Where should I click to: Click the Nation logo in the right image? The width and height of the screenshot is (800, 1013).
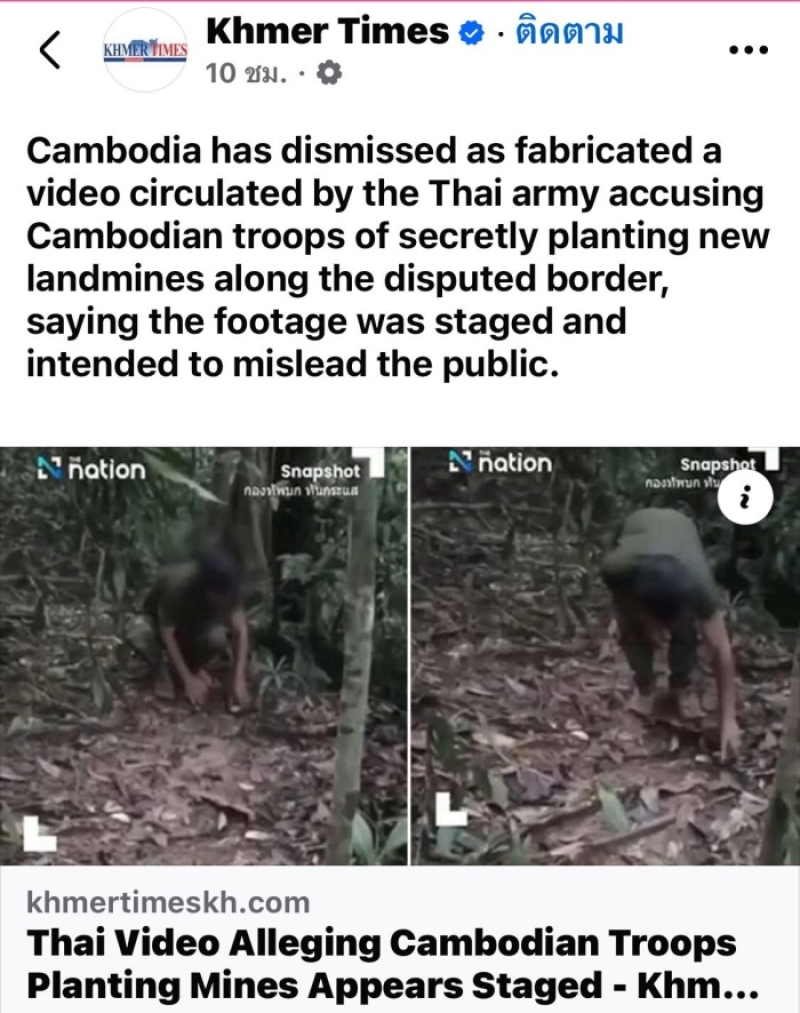click(501, 463)
